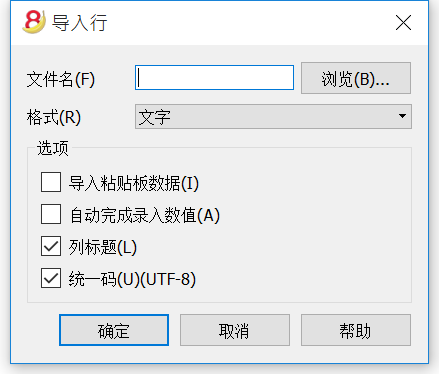
Task: Click the 导入粘贴板数据(I) label text
Action: (x=134, y=183)
